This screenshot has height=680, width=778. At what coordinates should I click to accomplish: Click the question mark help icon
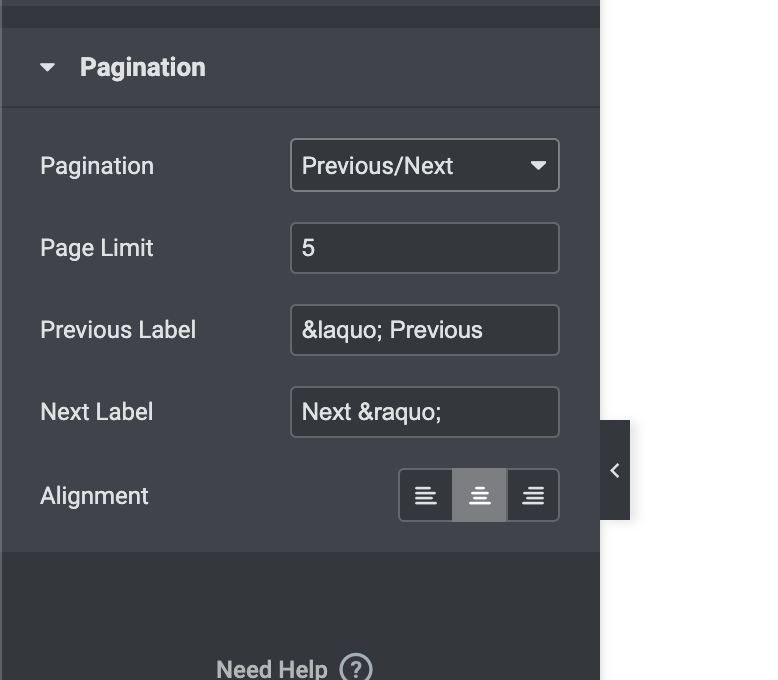356,669
